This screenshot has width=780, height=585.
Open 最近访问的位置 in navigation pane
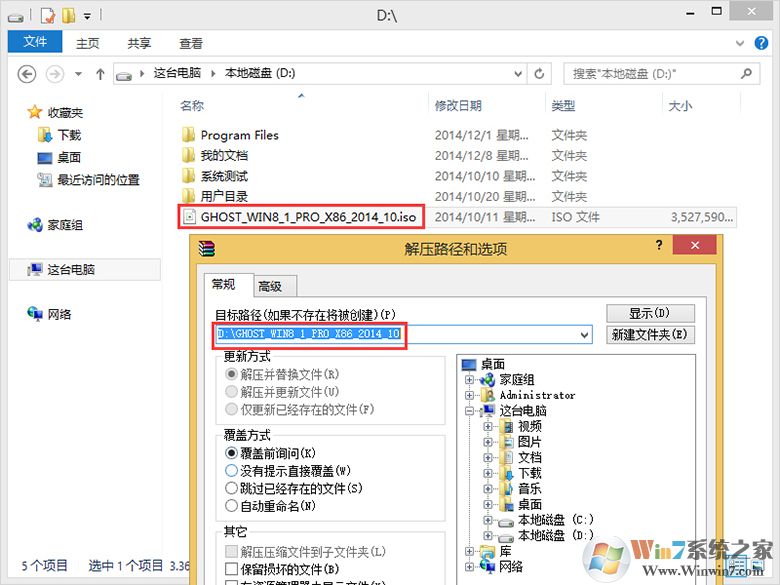(x=98, y=180)
